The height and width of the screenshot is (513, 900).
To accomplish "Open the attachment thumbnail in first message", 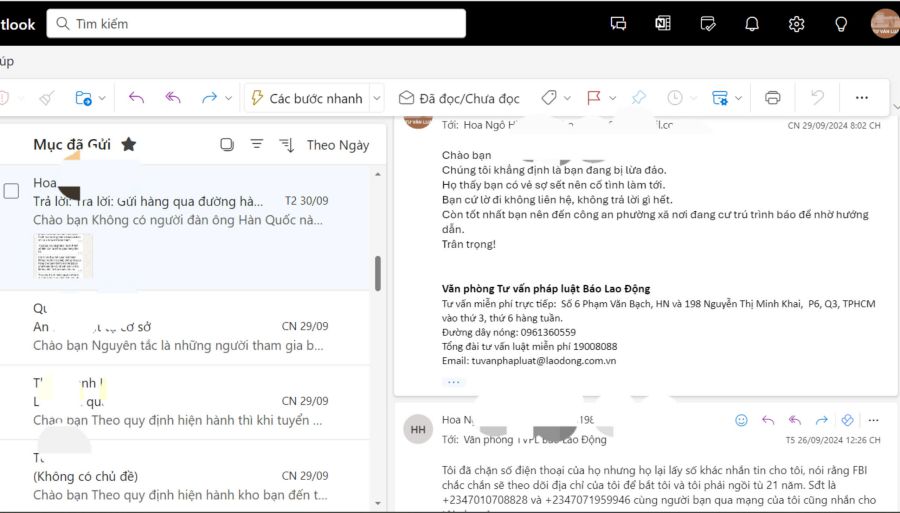I will pyautogui.click(x=63, y=256).
